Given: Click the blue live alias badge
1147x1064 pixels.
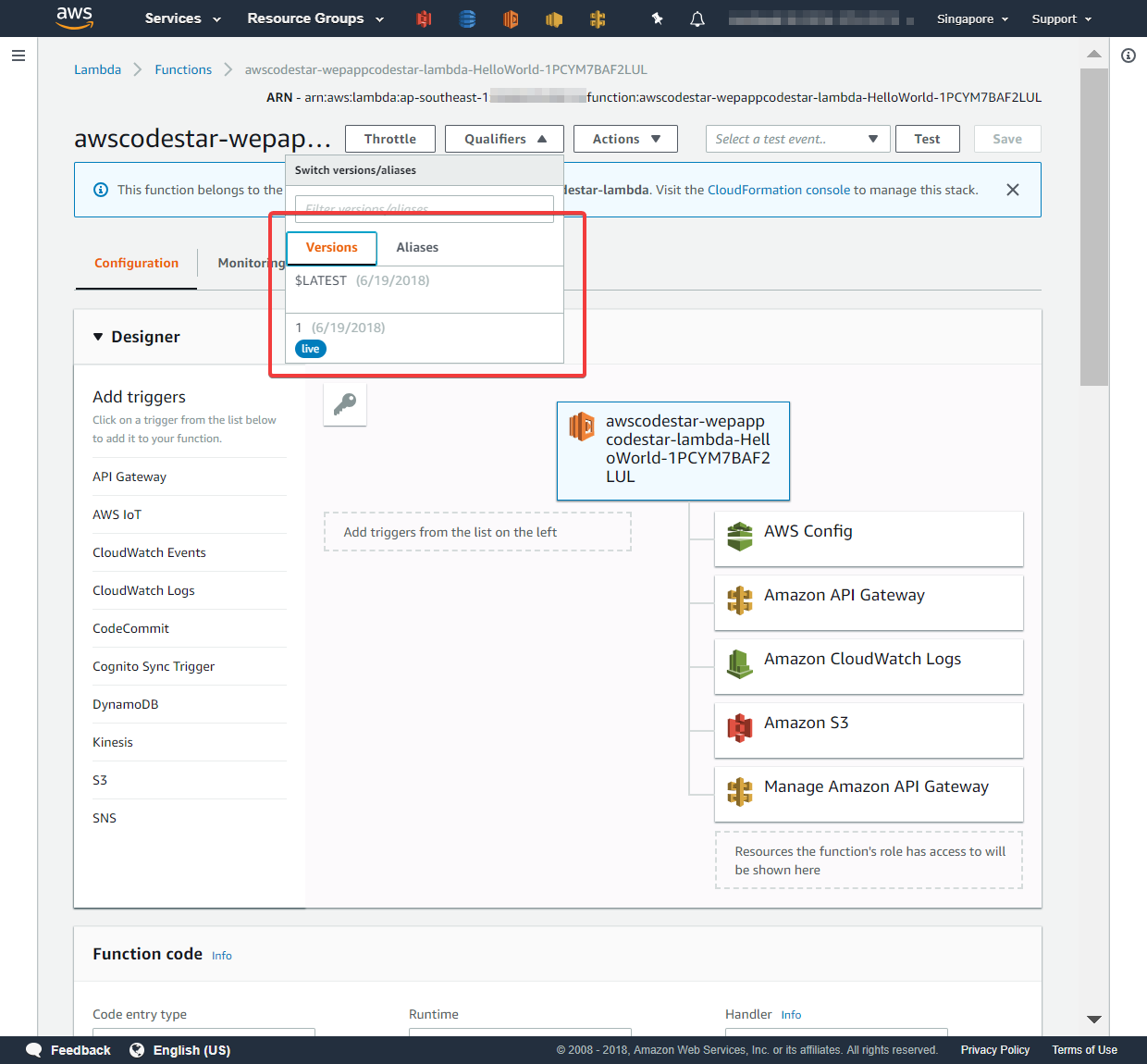Looking at the screenshot, I should [x=311, y=349].
